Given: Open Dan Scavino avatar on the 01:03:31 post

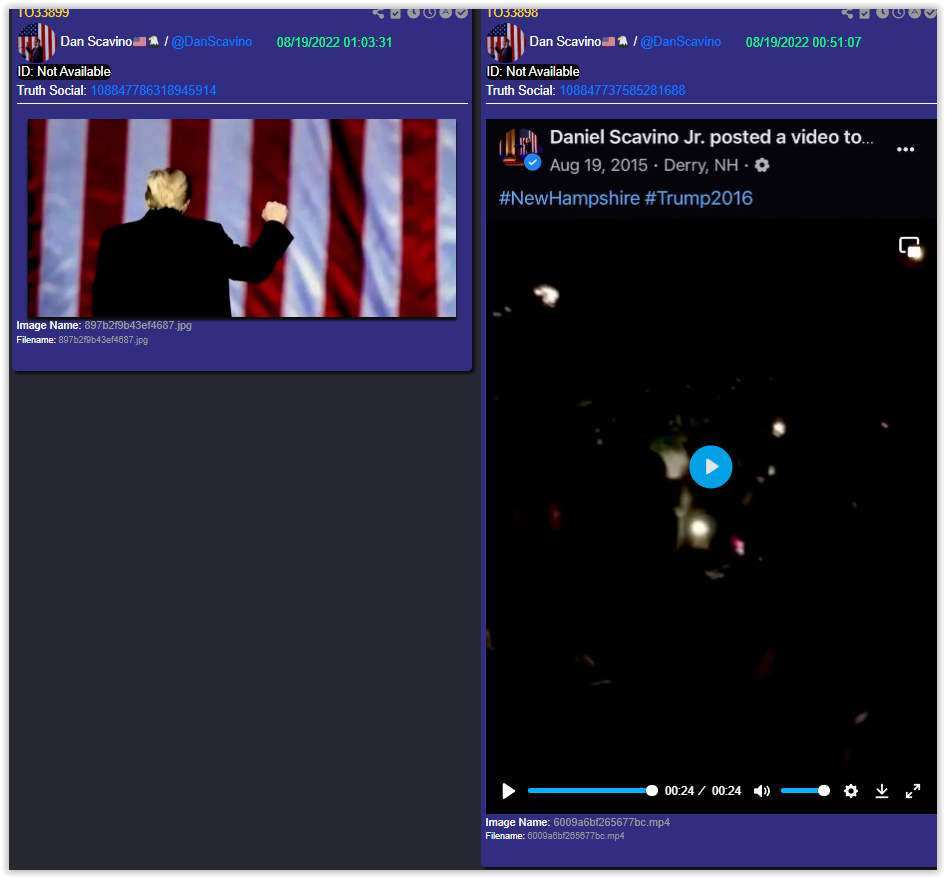Looking at the screenshot, I should tap(36, 43).
